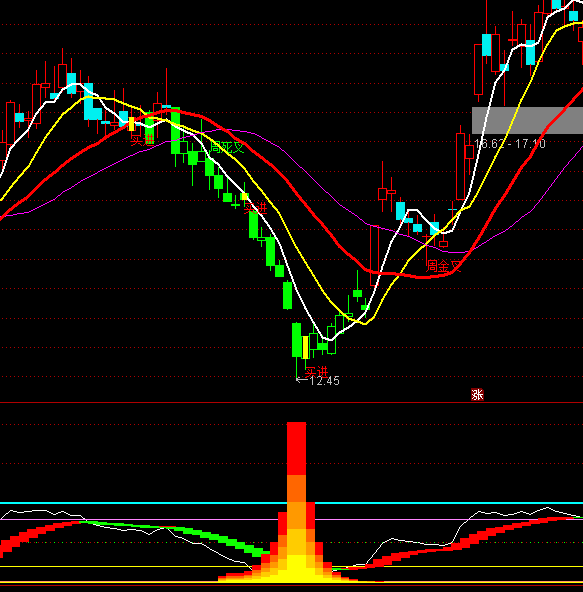The width and height of the screenshot is (583, 592).
Task: Click the 16.62 - 17.10 range label
Action: pyautogui.click(x=510, y=143)
